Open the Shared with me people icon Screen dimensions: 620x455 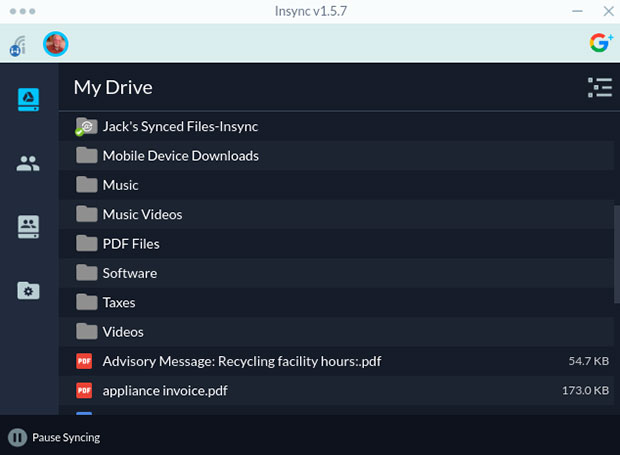coord(28,163)
